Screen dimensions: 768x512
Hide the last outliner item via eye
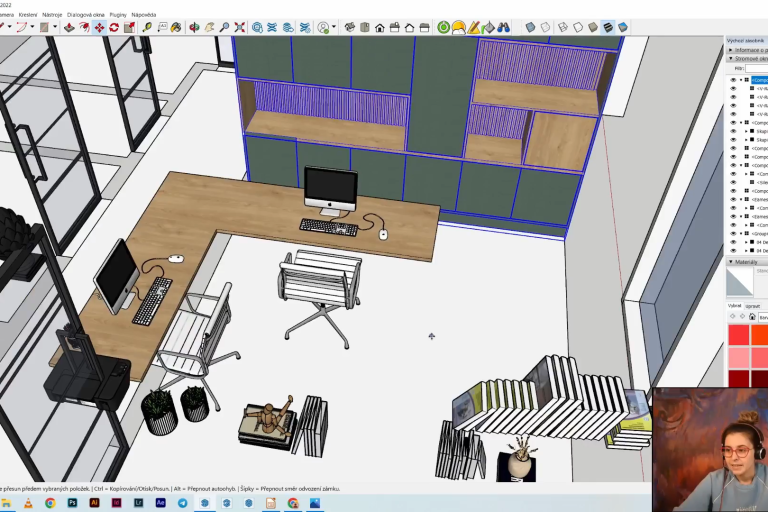point(733,250)
